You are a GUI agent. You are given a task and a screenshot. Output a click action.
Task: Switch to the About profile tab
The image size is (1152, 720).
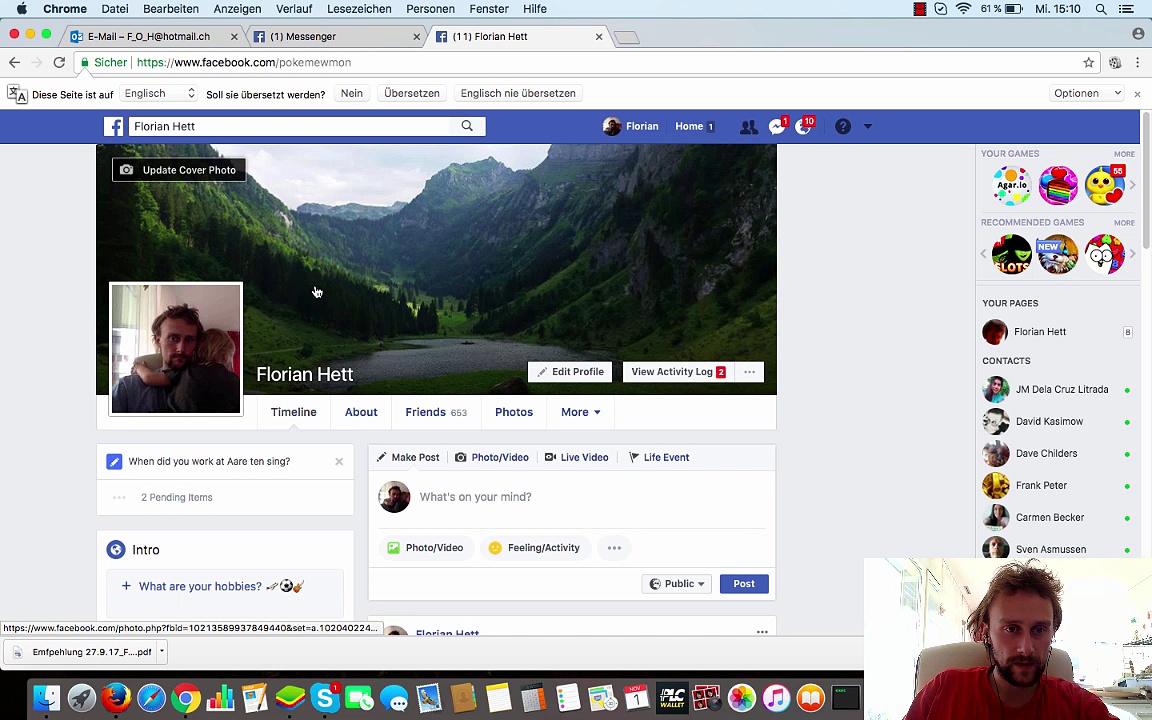pyautogui.click(x=361, y=412)
